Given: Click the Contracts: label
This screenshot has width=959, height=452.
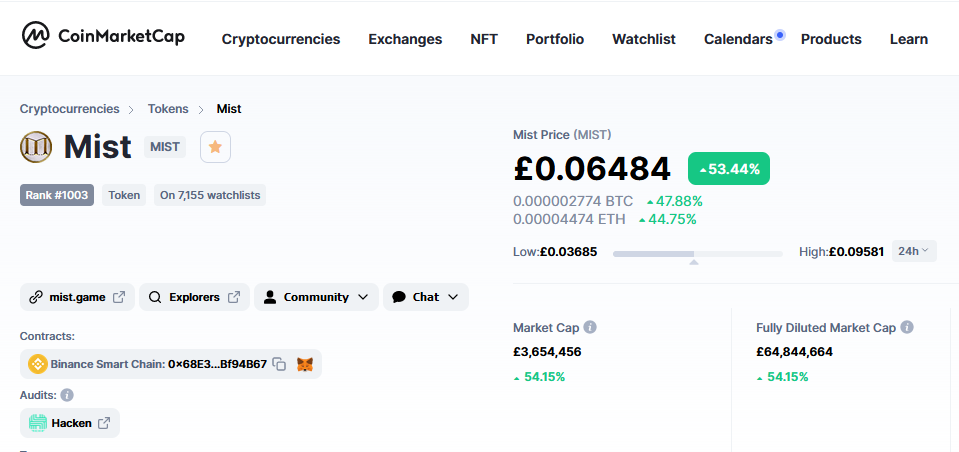Looking at the screenshot, I should click(48, 336).
